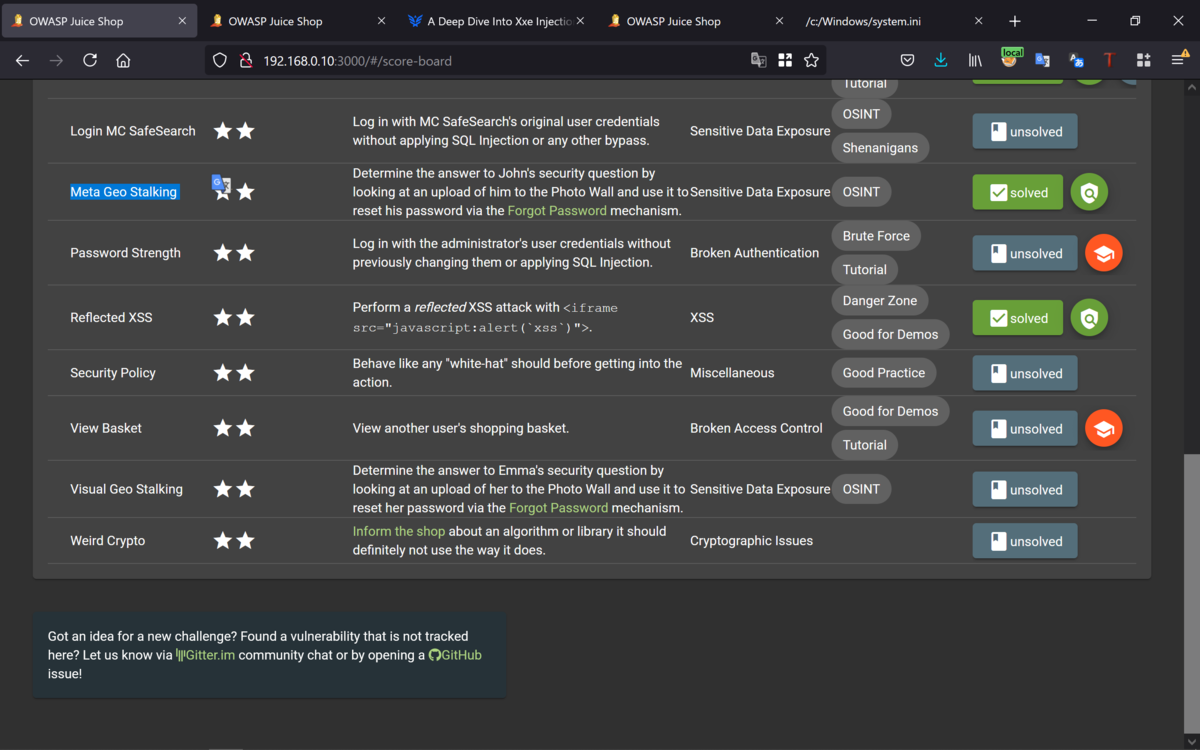The width and height of the screenshot is (1200, 750).
Task: Click unsolved button for Security Policy
Action: tap(1024, 373)
